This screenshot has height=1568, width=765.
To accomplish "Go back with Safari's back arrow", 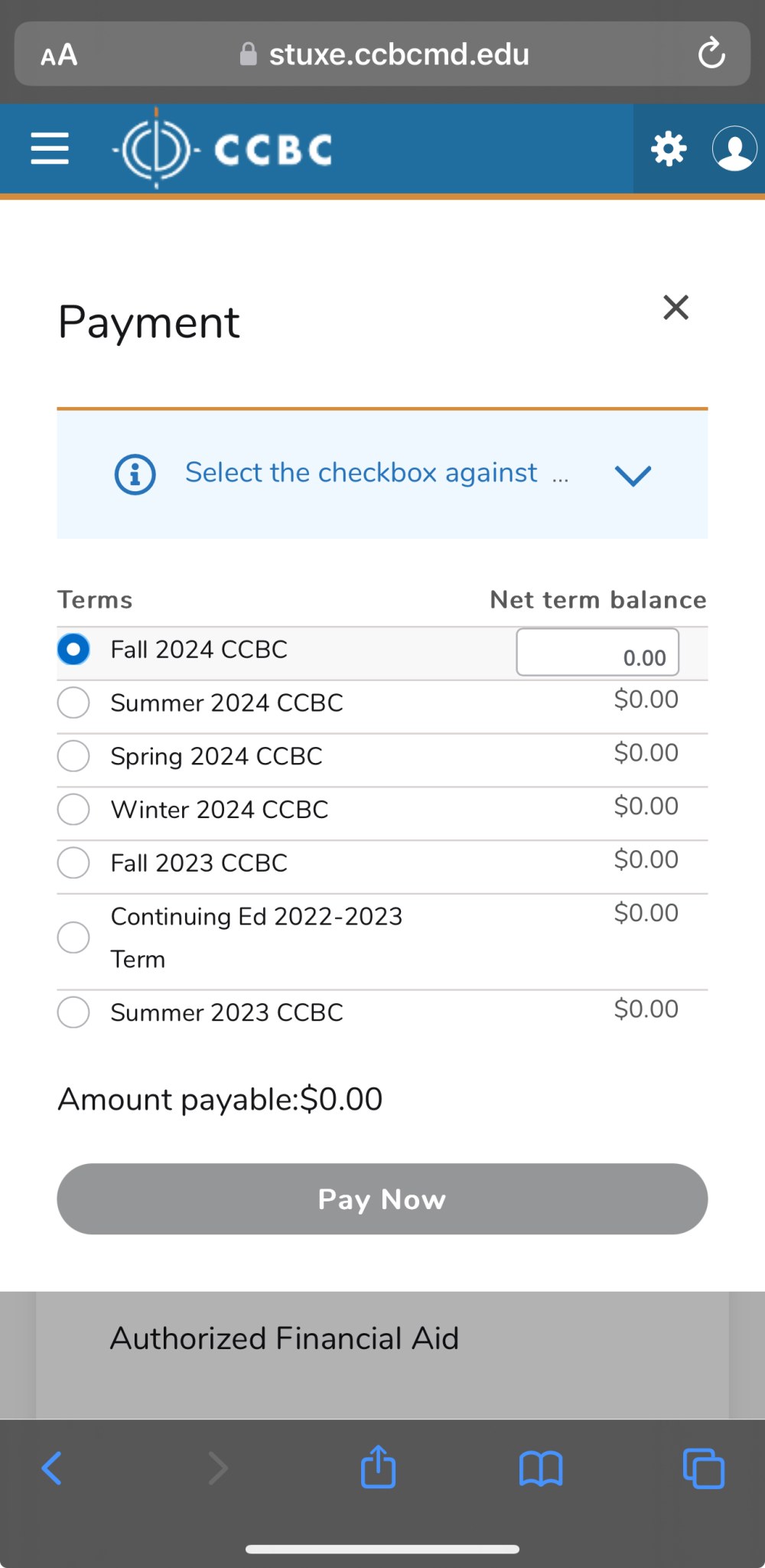I will [x=52, y=1469].
